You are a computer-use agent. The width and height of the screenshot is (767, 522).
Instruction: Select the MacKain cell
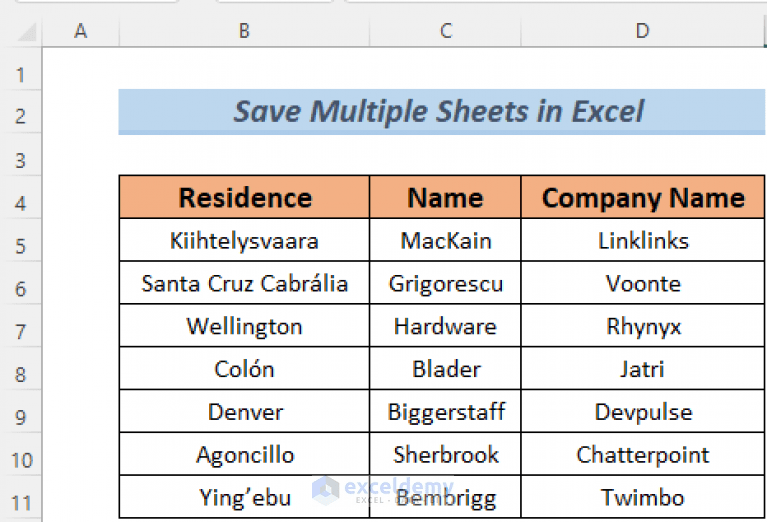coord(446,240)
